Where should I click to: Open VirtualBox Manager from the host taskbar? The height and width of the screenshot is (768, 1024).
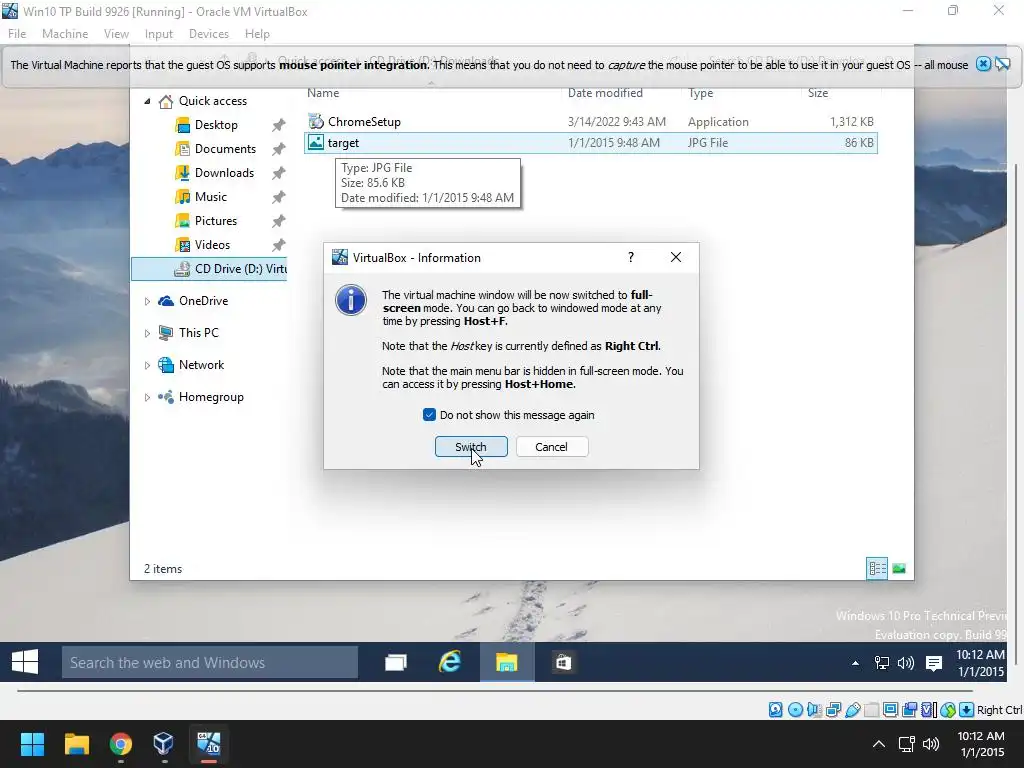click(x=163, y=744)
